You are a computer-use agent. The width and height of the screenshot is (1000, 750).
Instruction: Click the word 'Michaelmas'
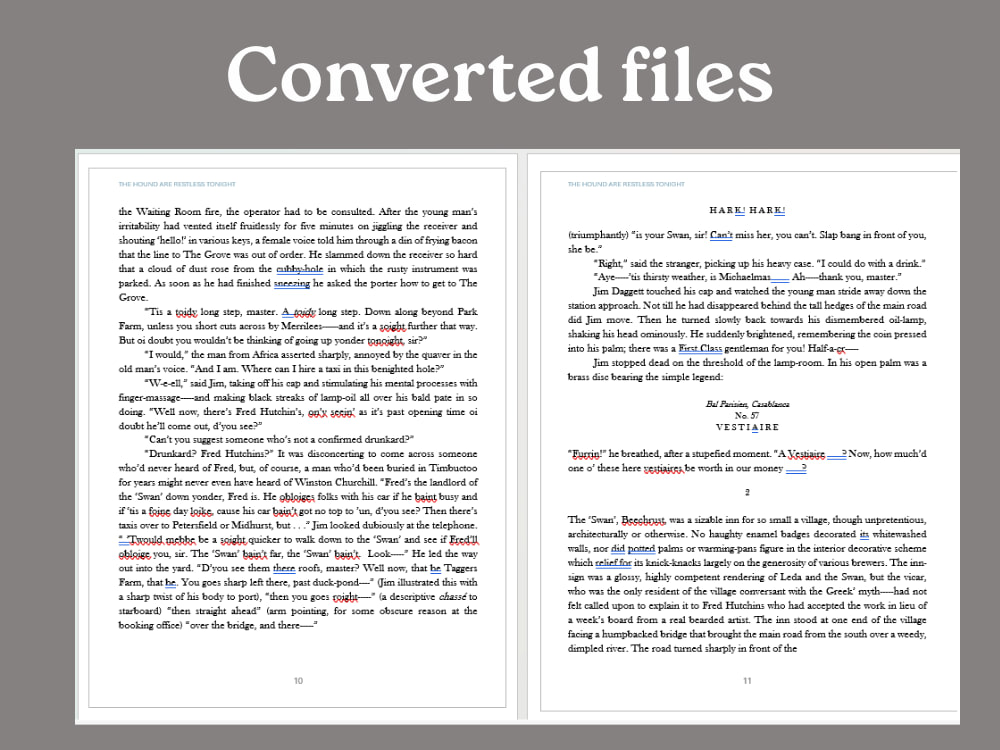tap(744, 277)
